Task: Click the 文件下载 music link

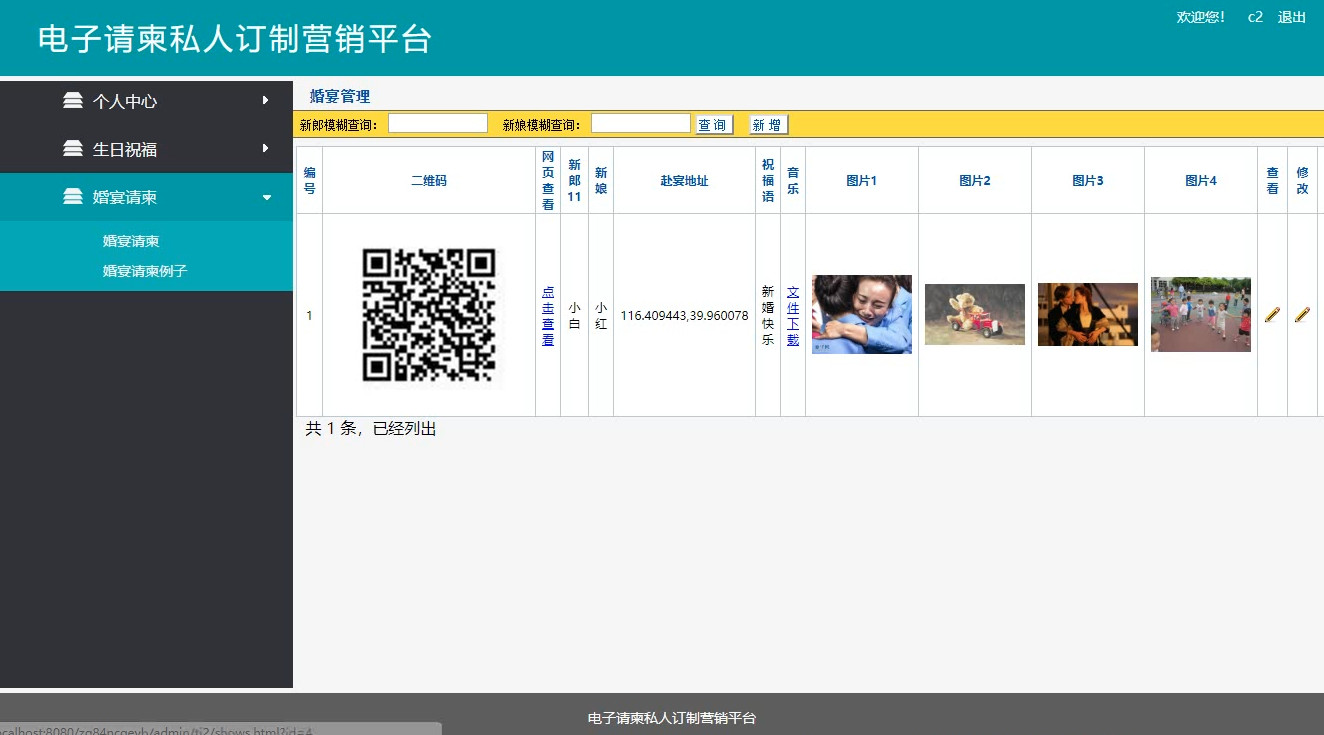Action: pyautogui.click(x=793, y=316)
